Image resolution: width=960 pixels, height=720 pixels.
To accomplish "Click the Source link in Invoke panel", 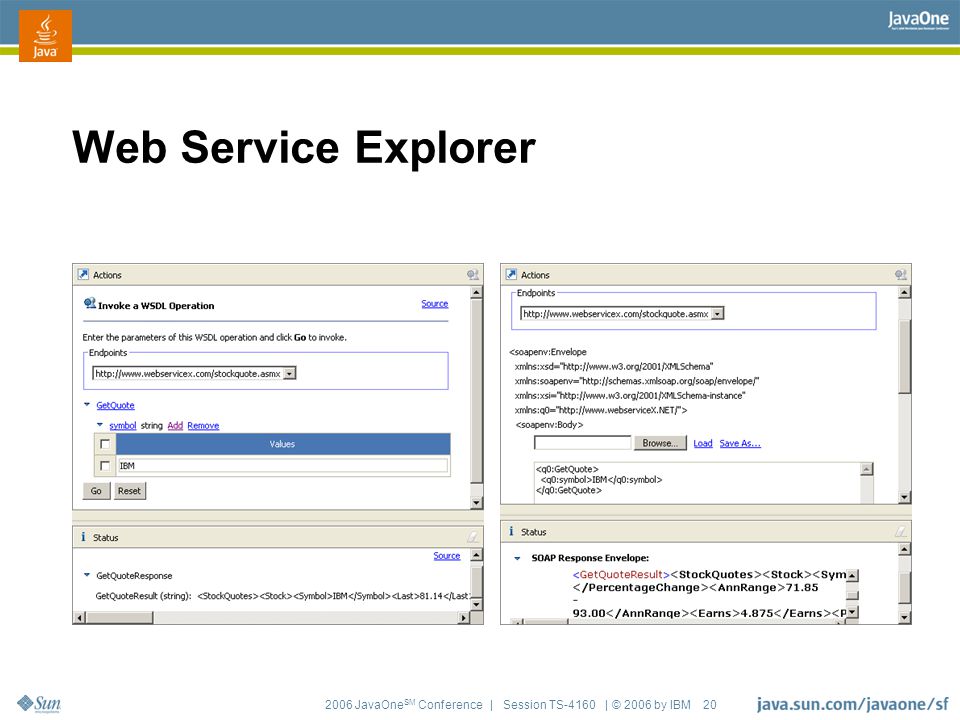I will pyautogui.click(x=435, y=304).
